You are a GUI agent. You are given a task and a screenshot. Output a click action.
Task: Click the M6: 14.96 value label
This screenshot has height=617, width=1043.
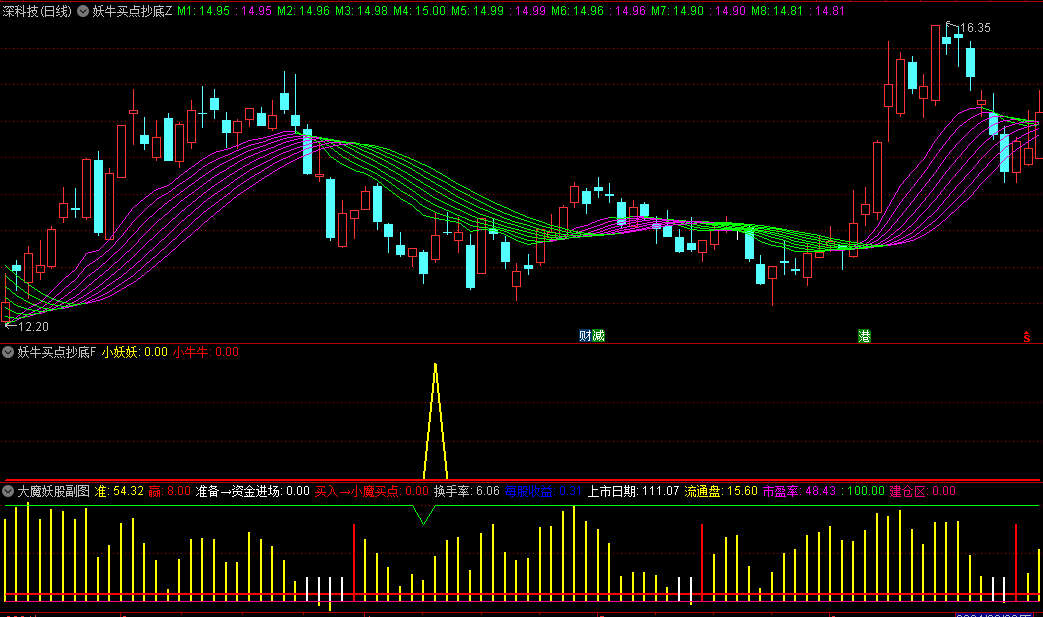[577, 11]
